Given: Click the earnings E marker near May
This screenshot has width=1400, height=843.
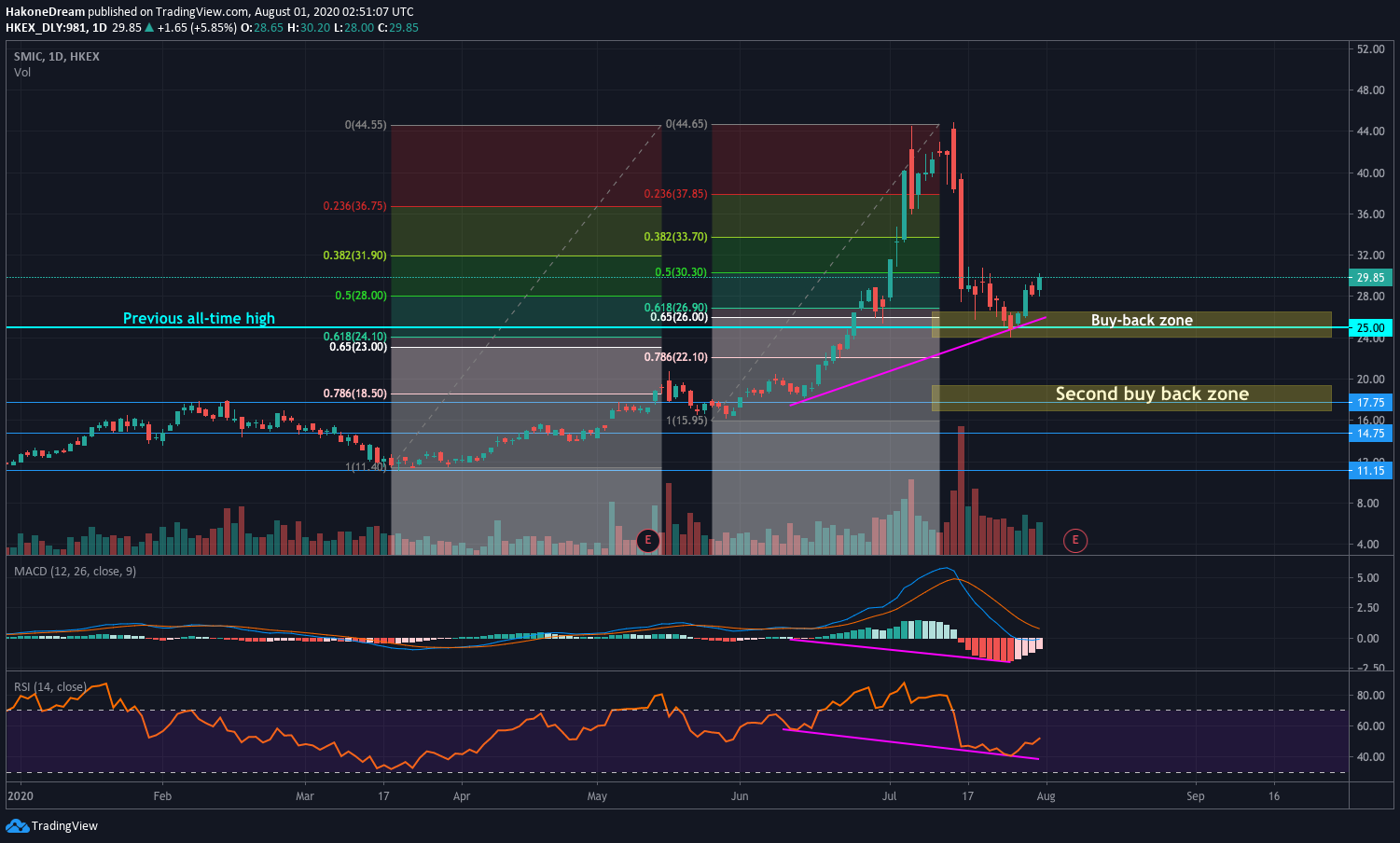Looking at the screenshot, I should 647,540.
